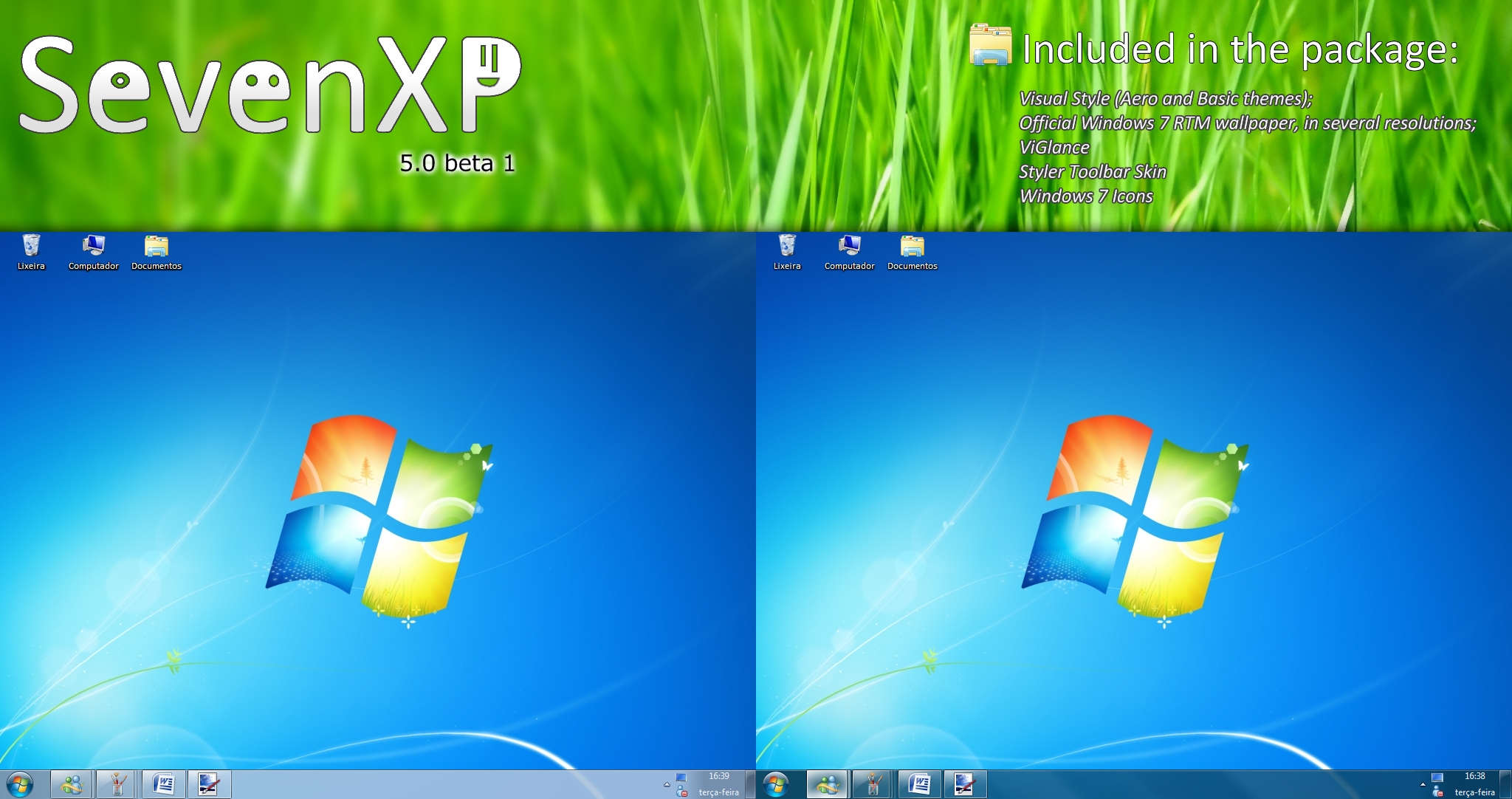Launch Paint brushes icon on left taskbar
The height and width of the screenshot is (799, 1512).
pyautogui.click(x=117, y=784)
